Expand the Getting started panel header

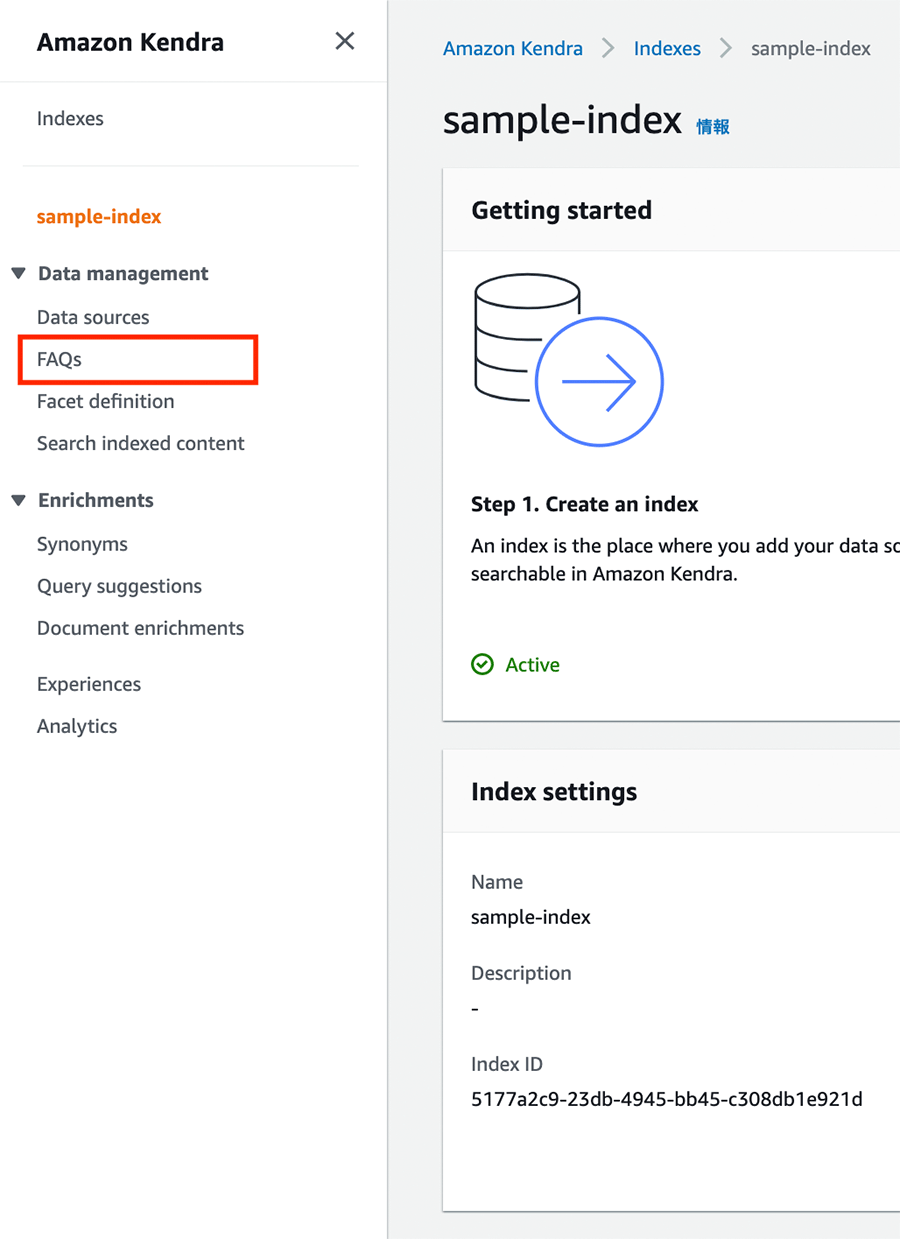pos(561,210)
